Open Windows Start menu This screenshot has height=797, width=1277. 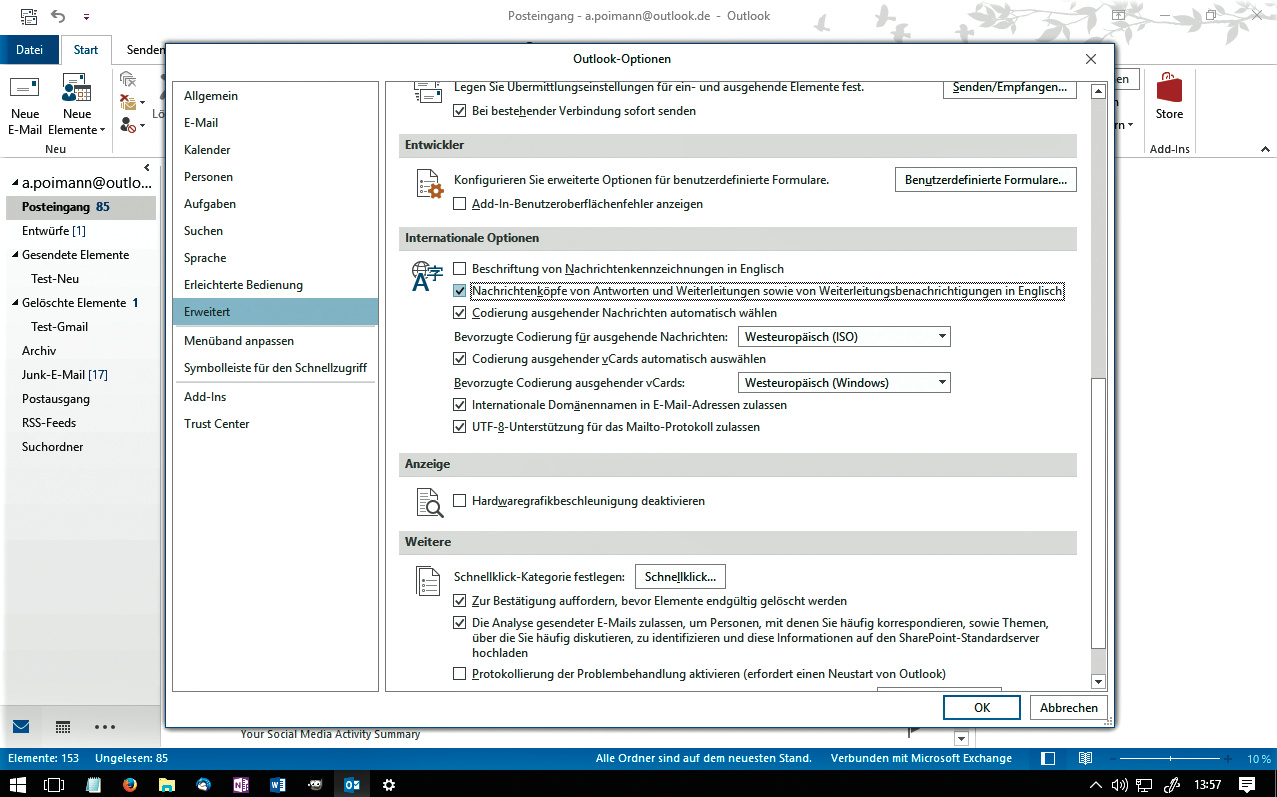19,785
